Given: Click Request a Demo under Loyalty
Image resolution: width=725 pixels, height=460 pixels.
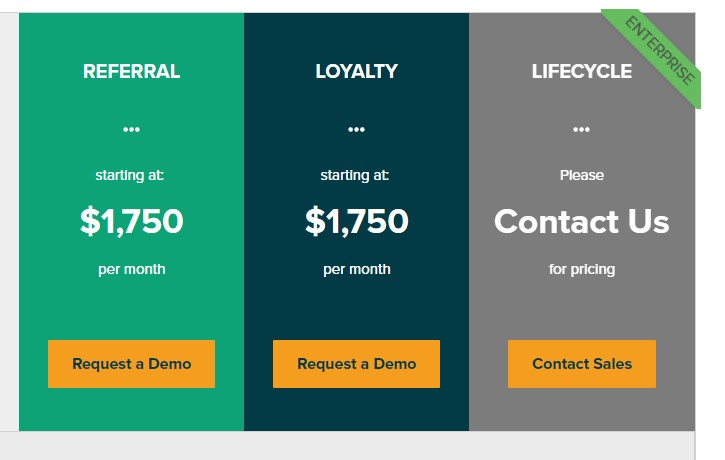Looking at the screenshot, I should tap(356, 364).
